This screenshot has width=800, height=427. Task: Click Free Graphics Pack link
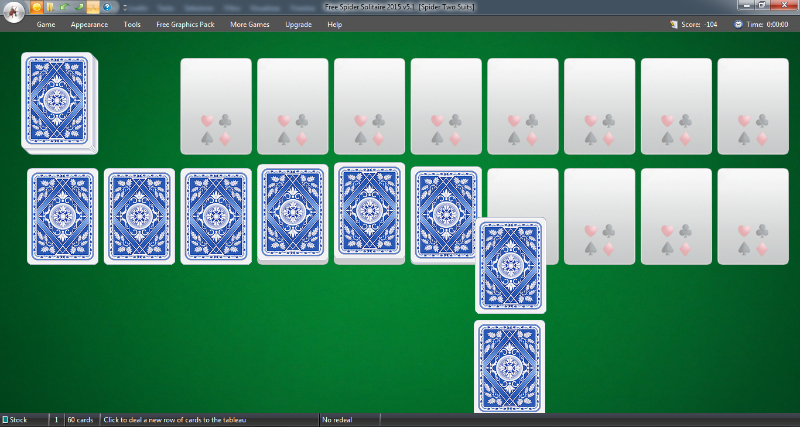point(186,24)
